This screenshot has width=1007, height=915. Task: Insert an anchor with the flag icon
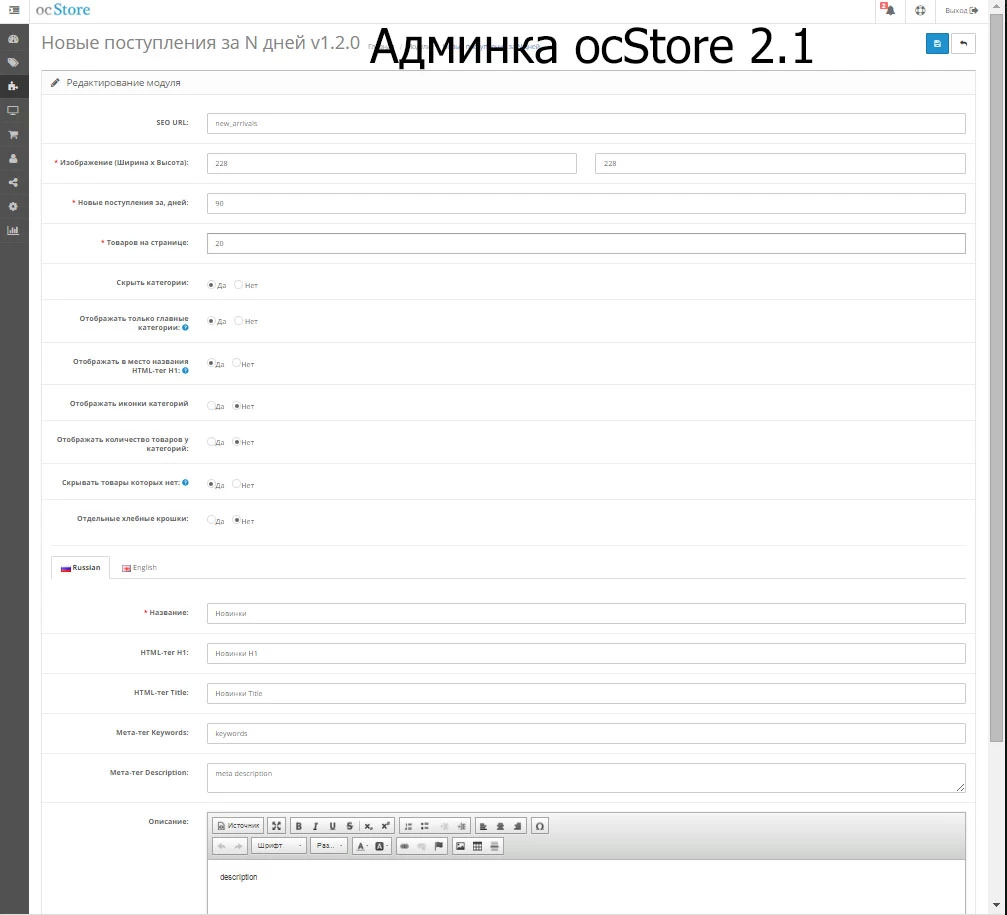click(x=439, y=846)
